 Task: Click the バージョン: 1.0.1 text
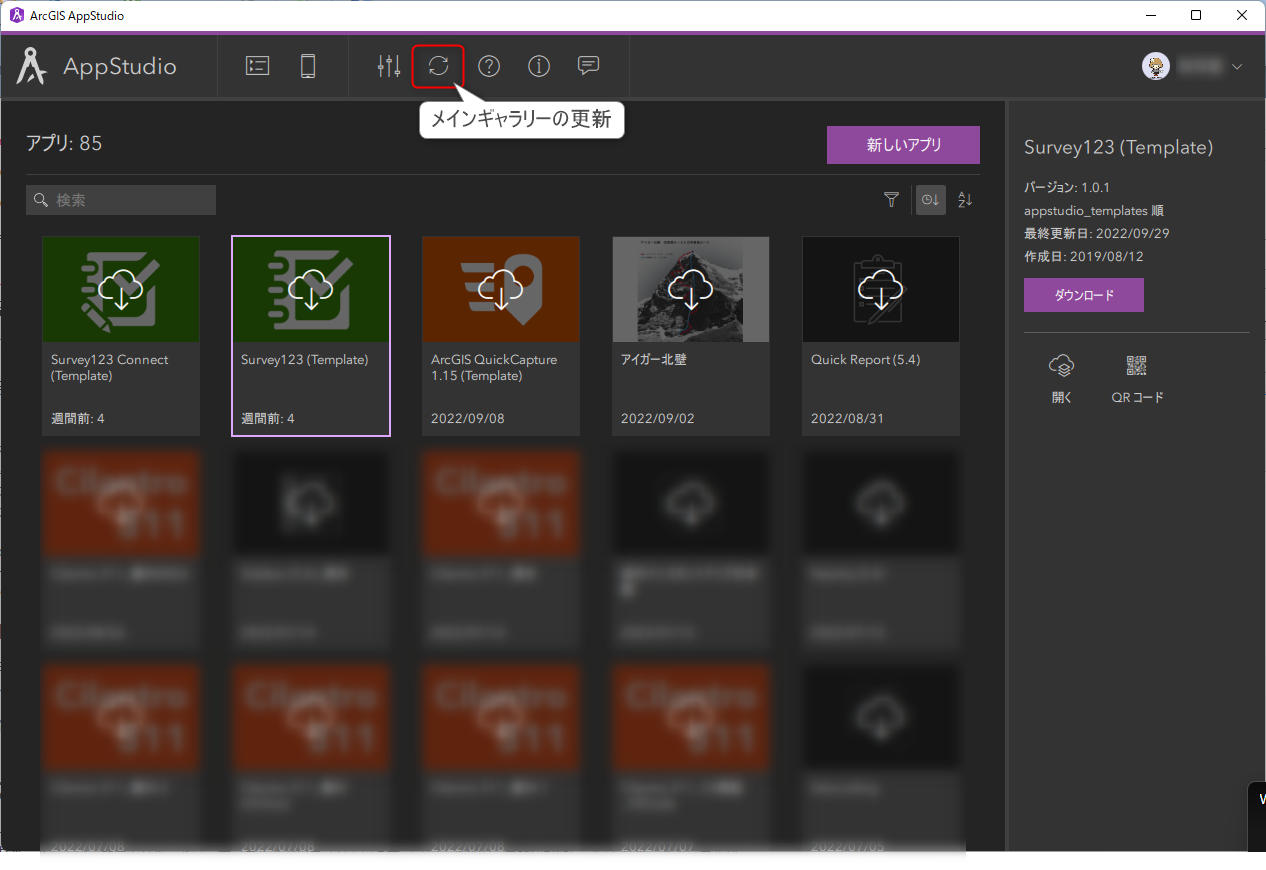click(x=1067, y=187)
